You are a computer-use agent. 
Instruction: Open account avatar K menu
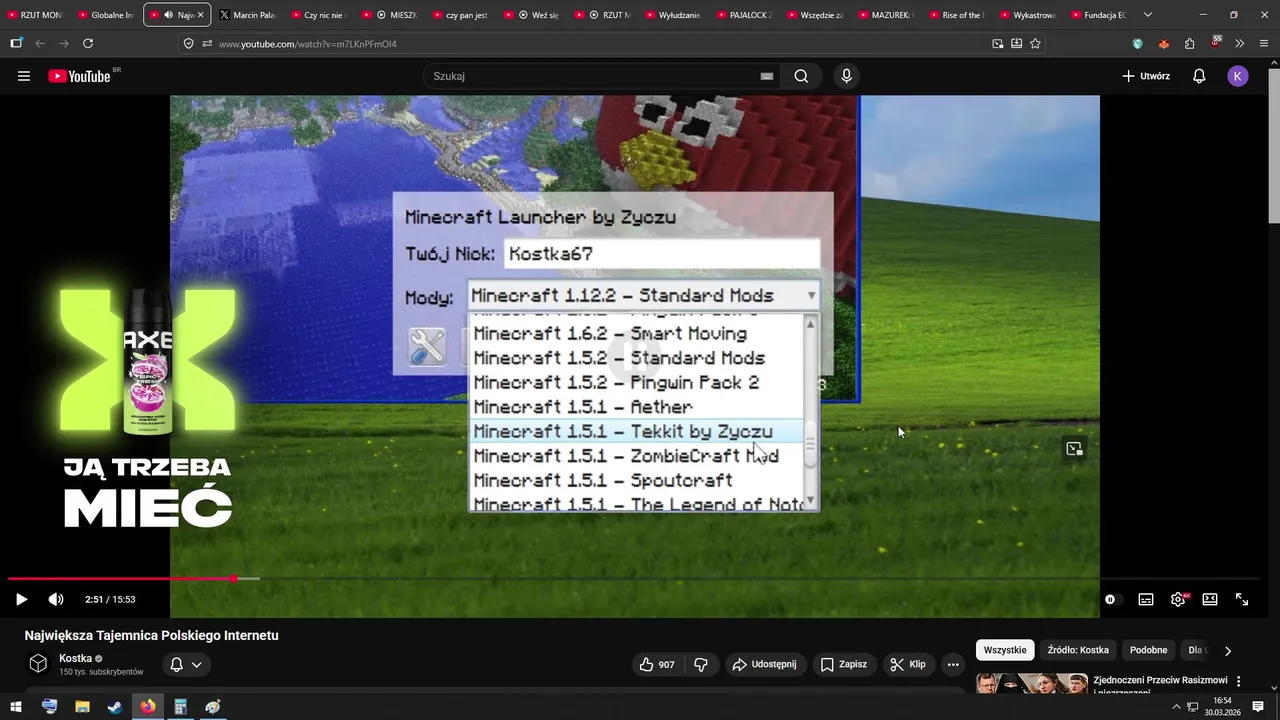click(1238, 76)
